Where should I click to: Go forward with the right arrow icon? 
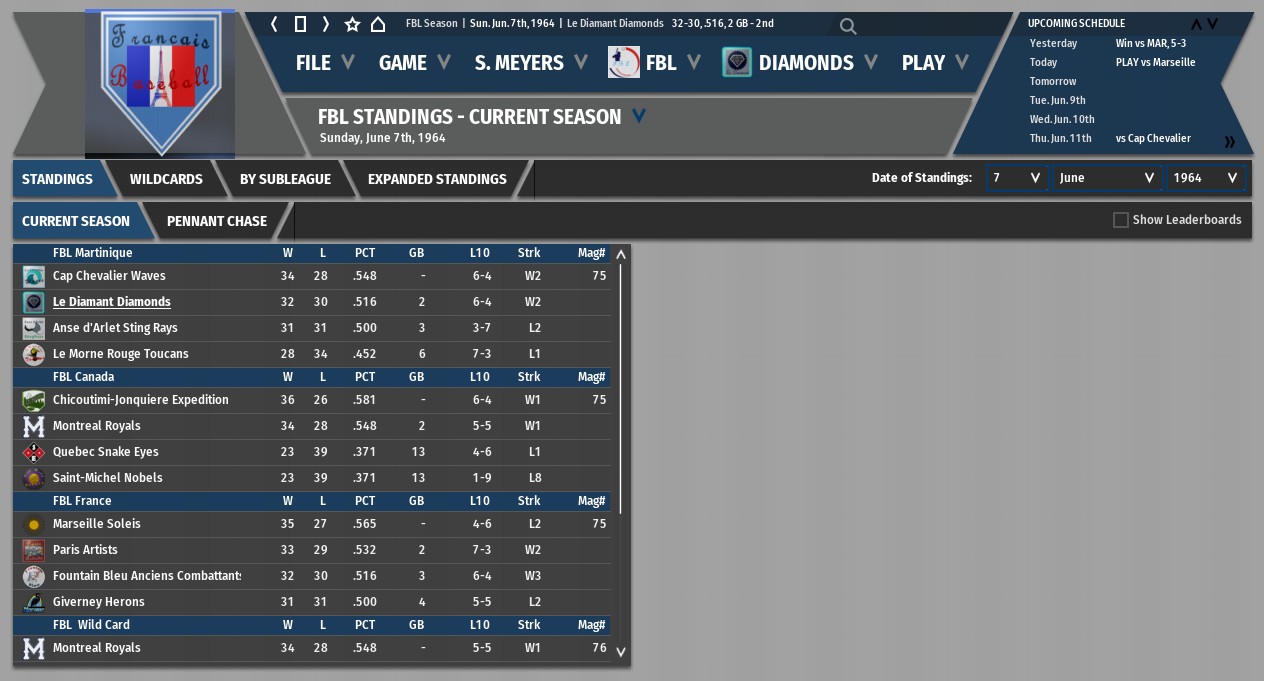[x=325, y=24]
